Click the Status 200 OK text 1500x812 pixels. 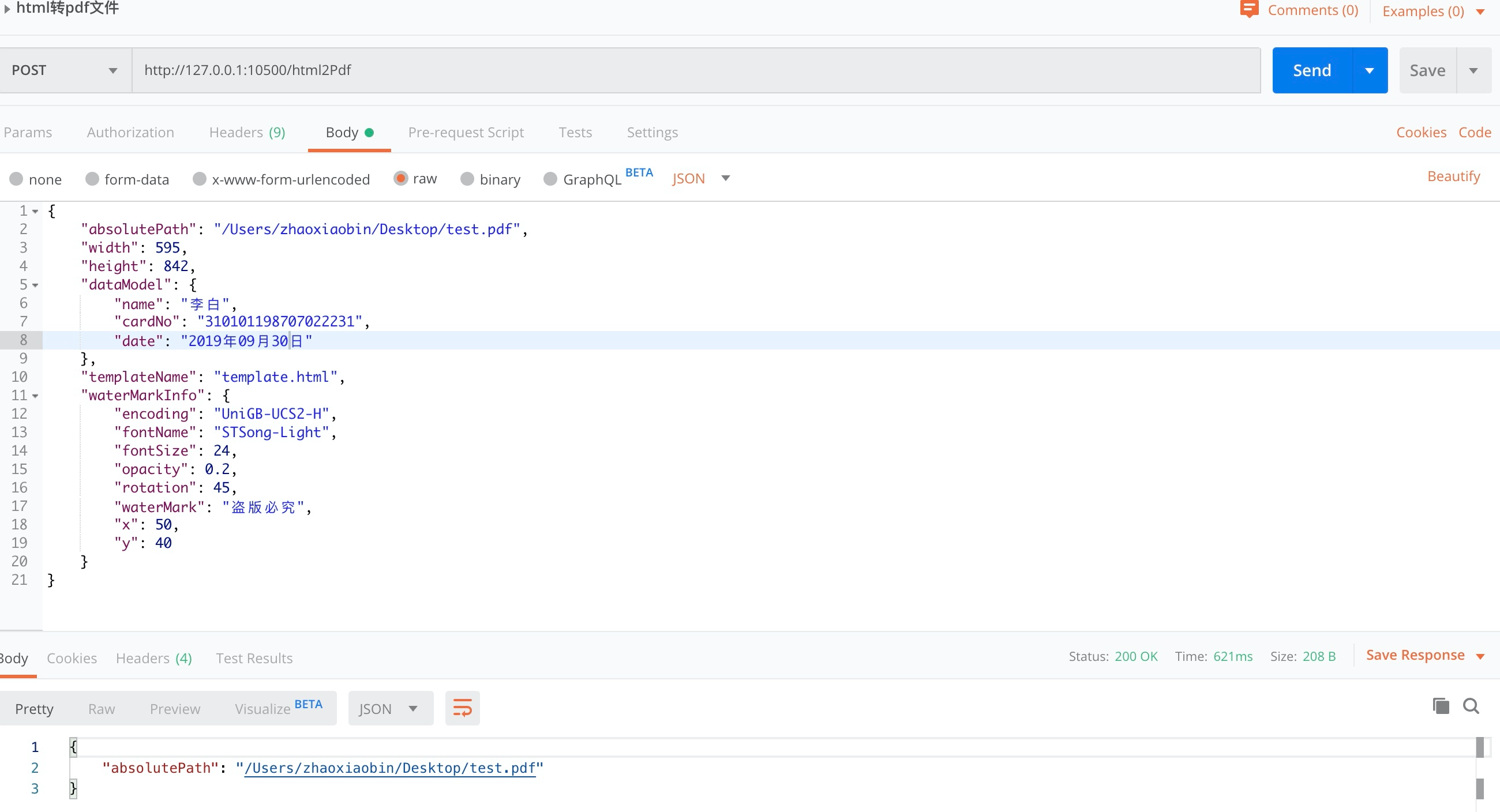(x=1113, y=657)
